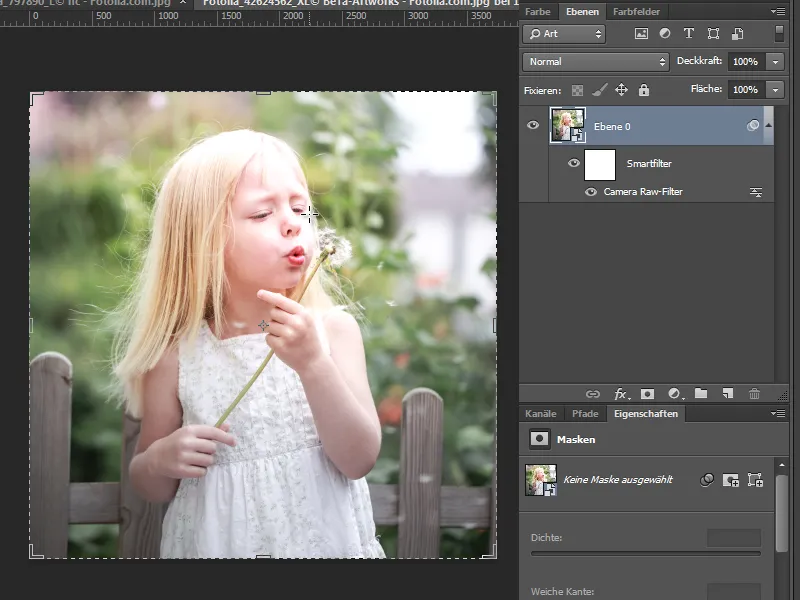
Task: Open Camera Raw-Filter blending options icon
Action: (756, 192)
